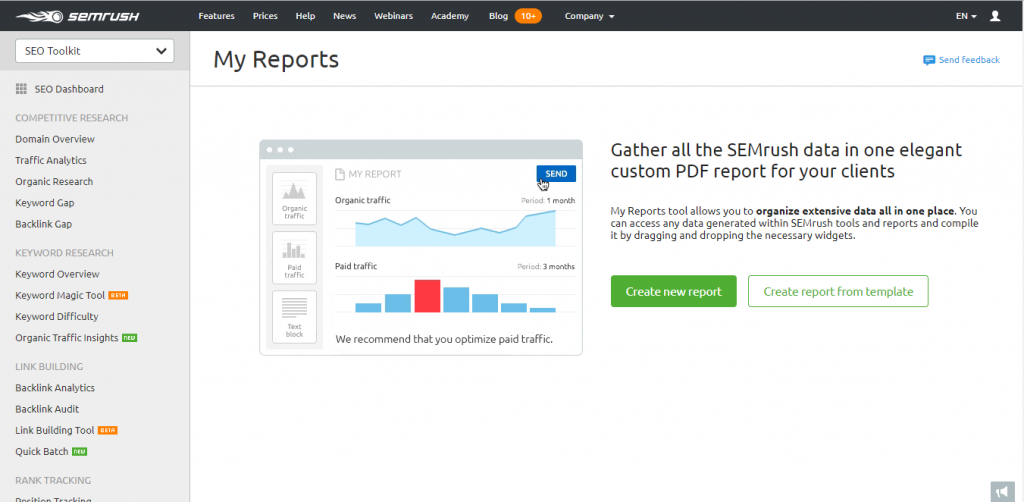
Task: Click the blue SEND button in illustration
Action: 556,174
